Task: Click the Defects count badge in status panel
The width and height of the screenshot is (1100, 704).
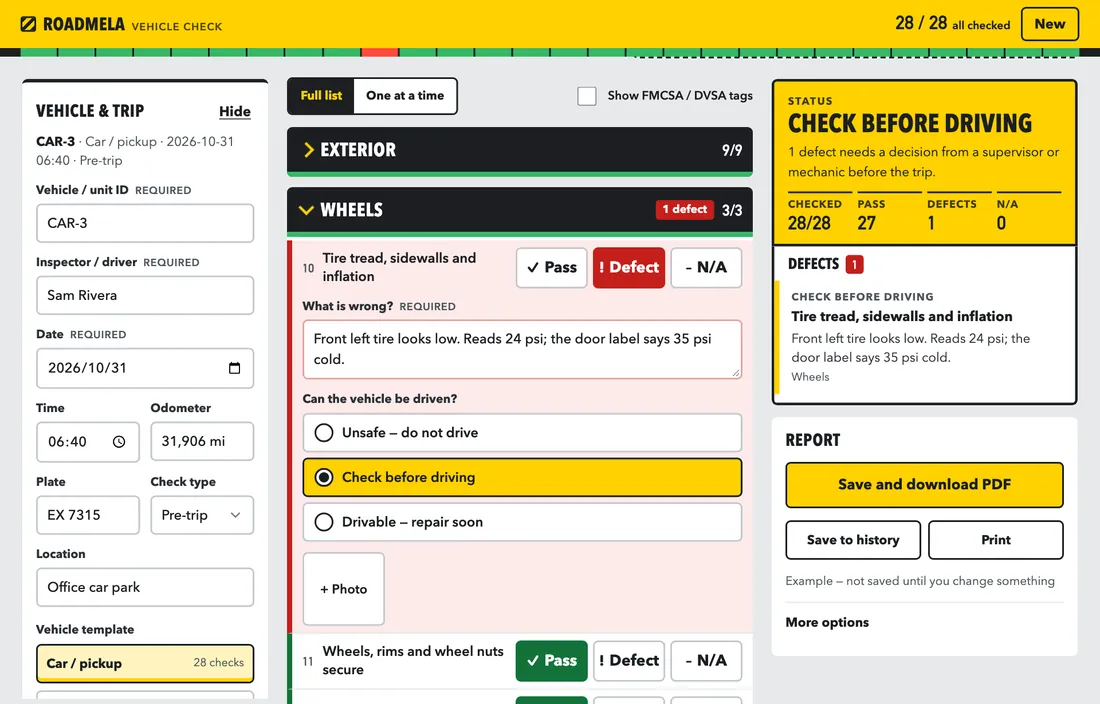Action: 854,264
